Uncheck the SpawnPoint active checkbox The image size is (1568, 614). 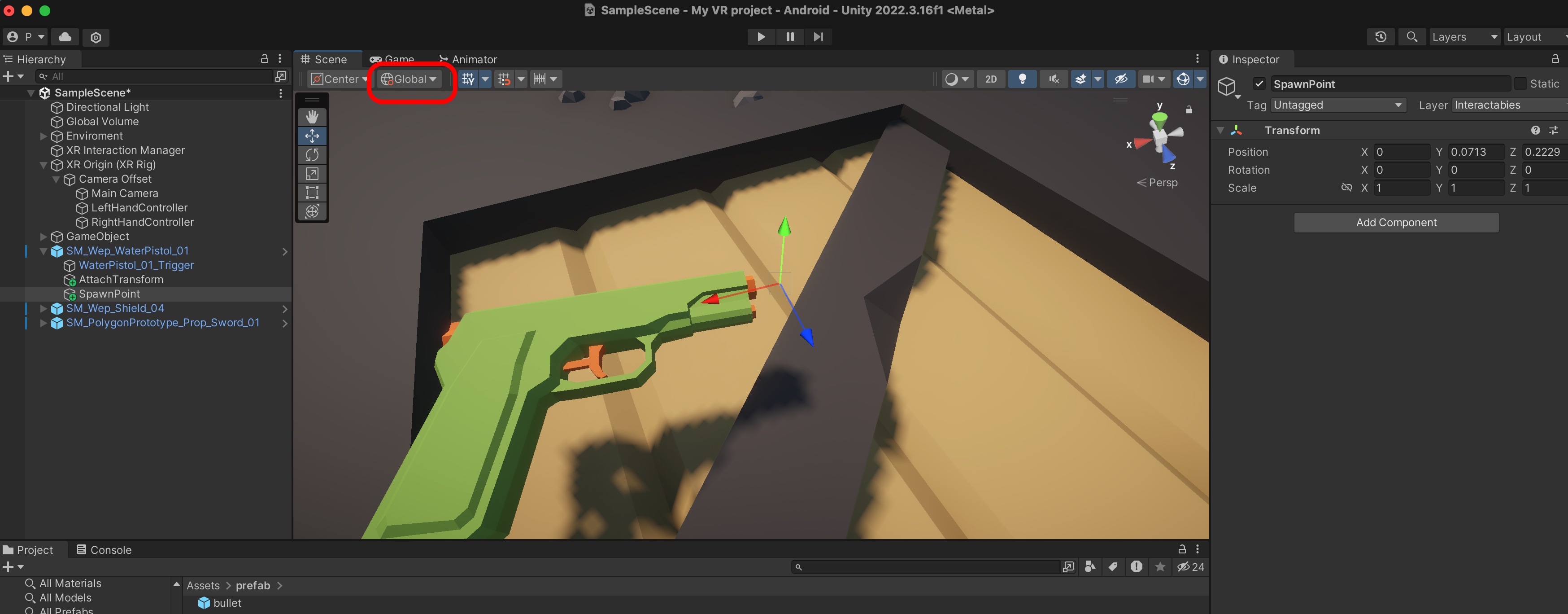(1259, 83)
